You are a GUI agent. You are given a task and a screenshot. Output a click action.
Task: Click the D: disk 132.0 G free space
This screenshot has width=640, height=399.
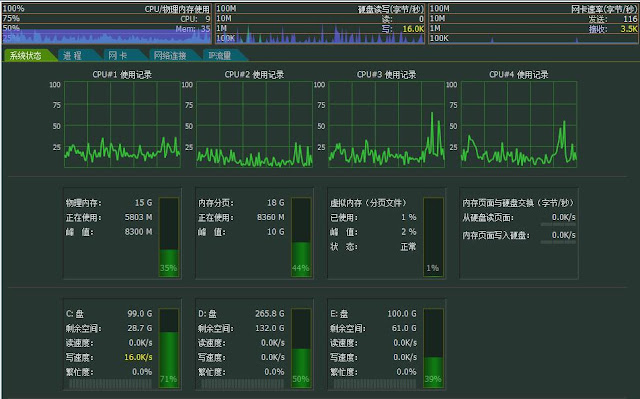pyautogui.click(x=269, y=328)
